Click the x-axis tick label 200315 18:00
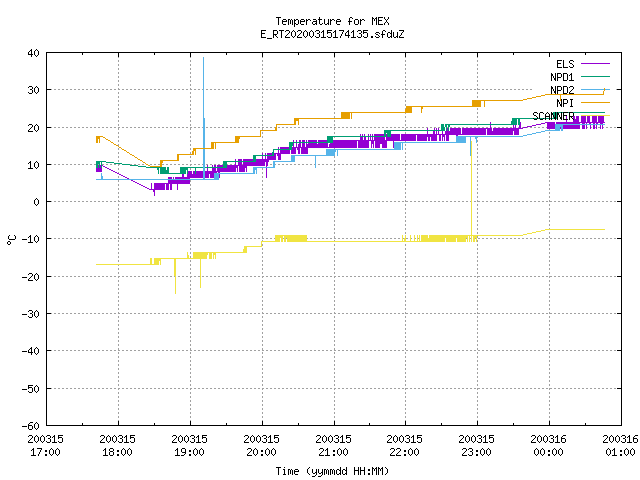Image resolution: width=640 pixels, height=480 pixels. (x=118, y=446)
